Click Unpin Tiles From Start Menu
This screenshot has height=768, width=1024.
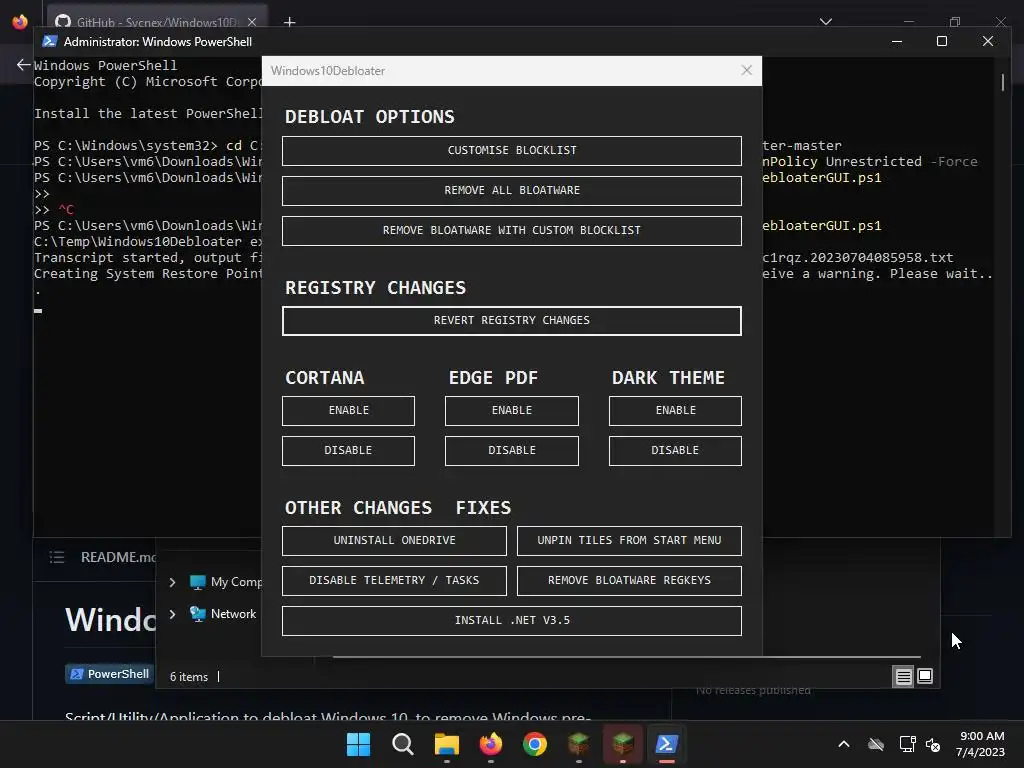click(629, 541)
